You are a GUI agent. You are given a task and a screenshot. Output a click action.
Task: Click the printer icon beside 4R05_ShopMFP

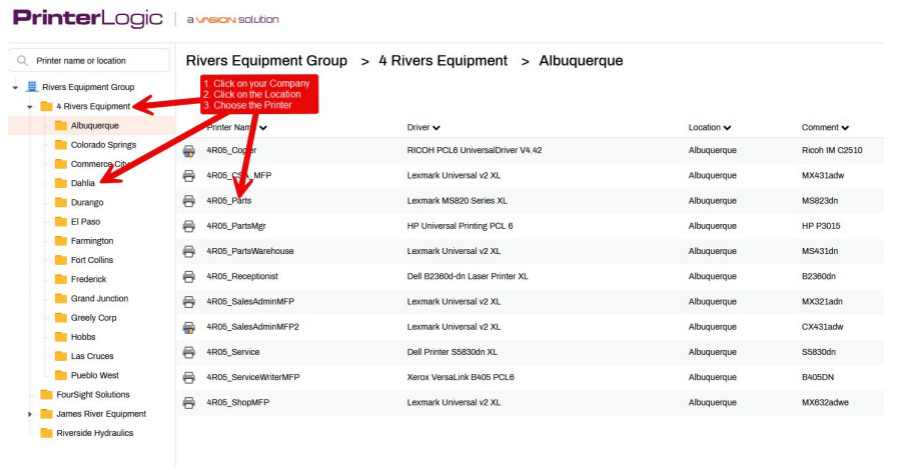188,402
